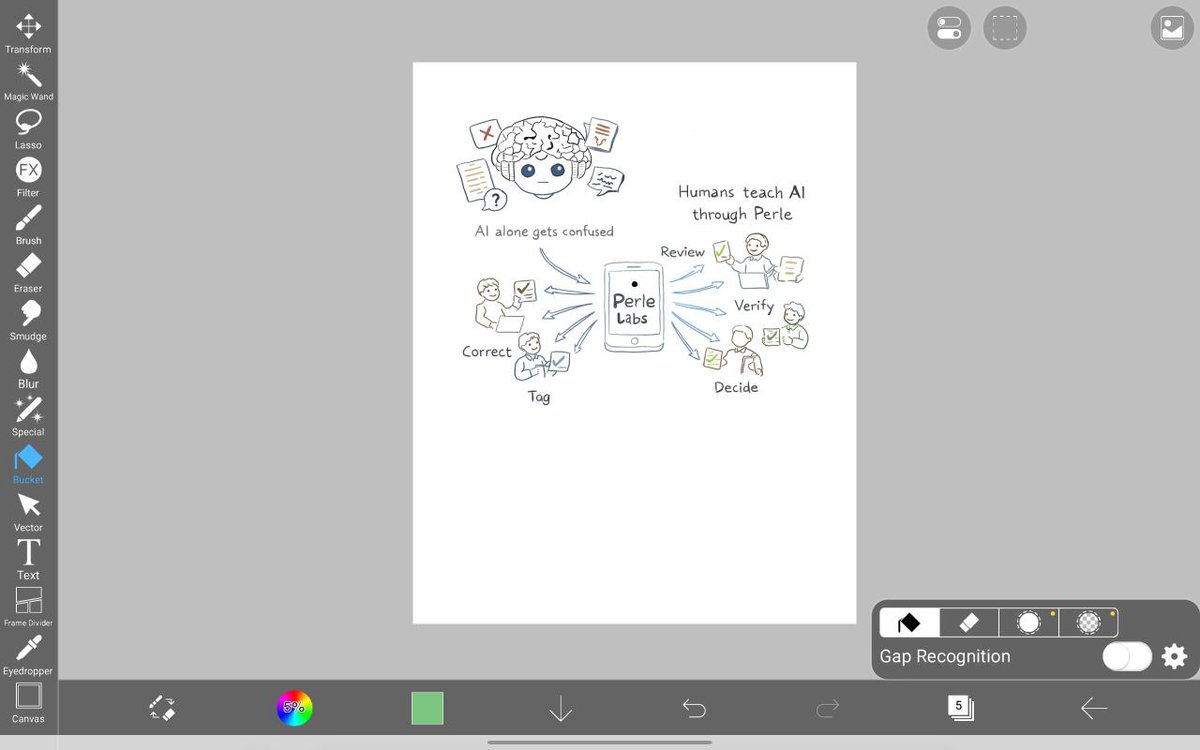
Task: Select the Lasso tool
Action: point(28,129)
